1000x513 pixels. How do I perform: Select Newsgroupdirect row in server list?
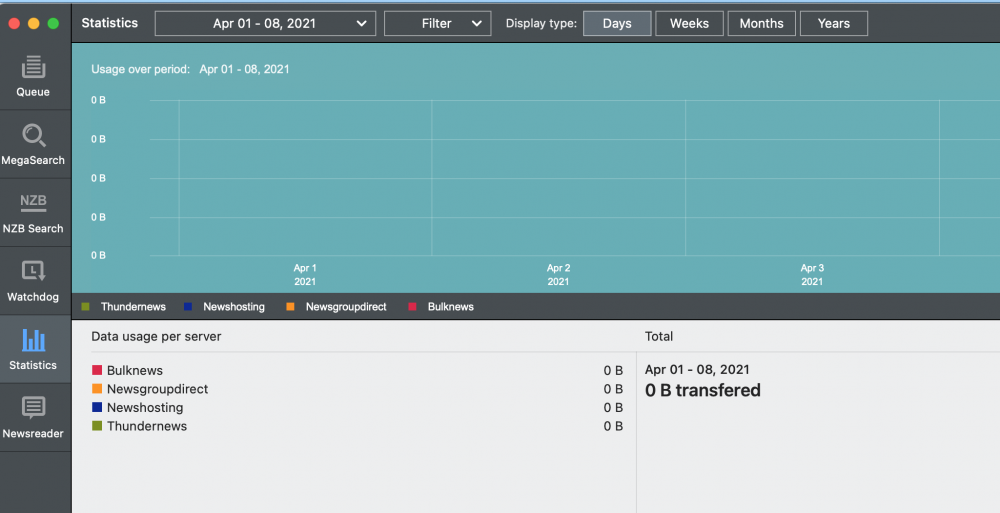click(x=157, y=389)
